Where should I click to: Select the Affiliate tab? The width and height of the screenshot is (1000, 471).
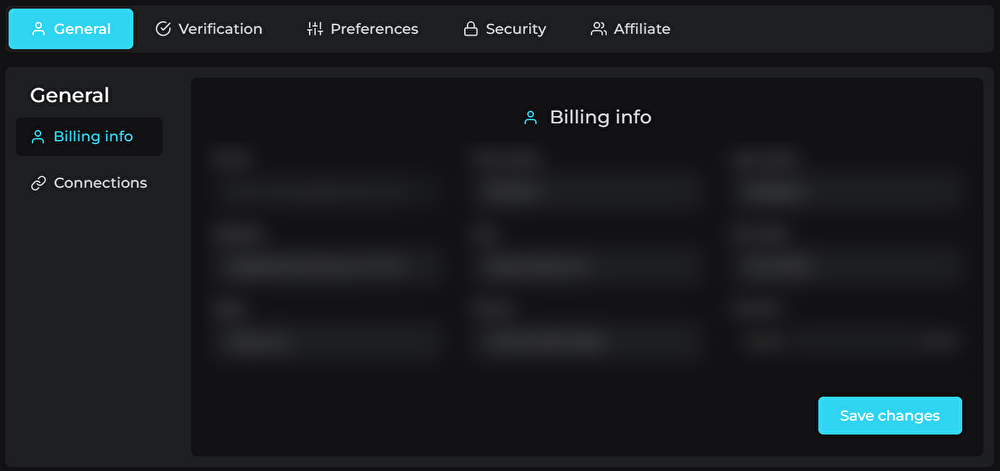click(x=641, y=29)
